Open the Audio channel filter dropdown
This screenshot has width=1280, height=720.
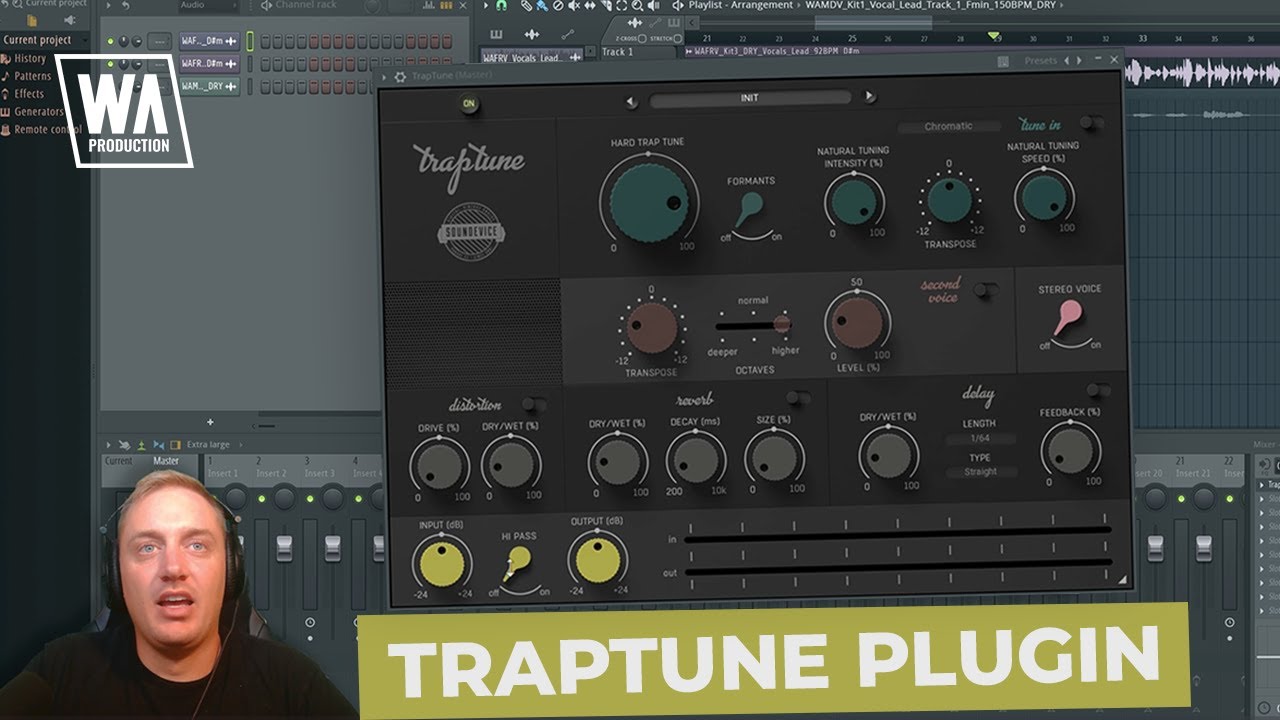click(207, 6)
